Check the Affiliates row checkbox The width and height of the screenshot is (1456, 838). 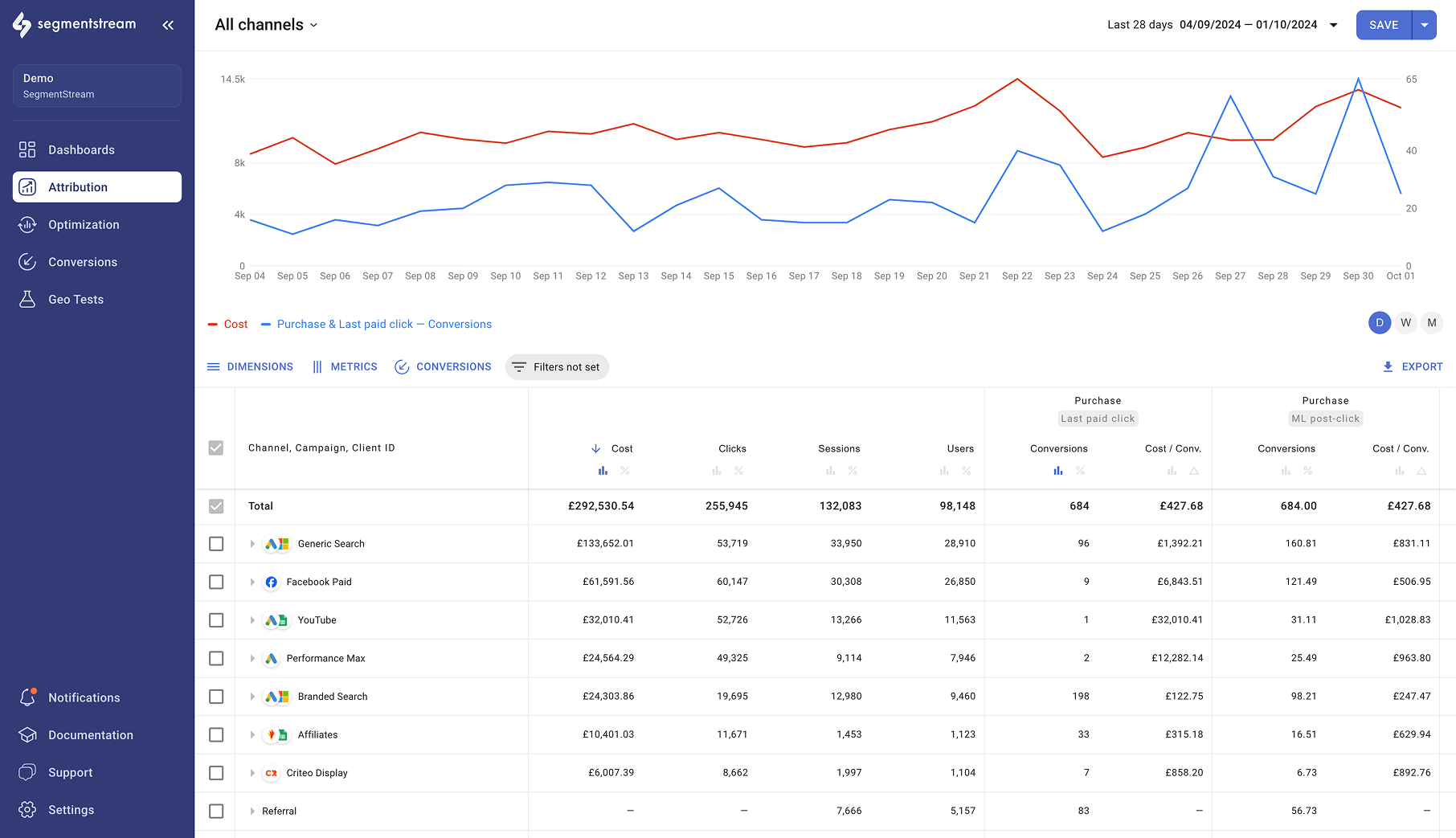click(x=216, y=734)
